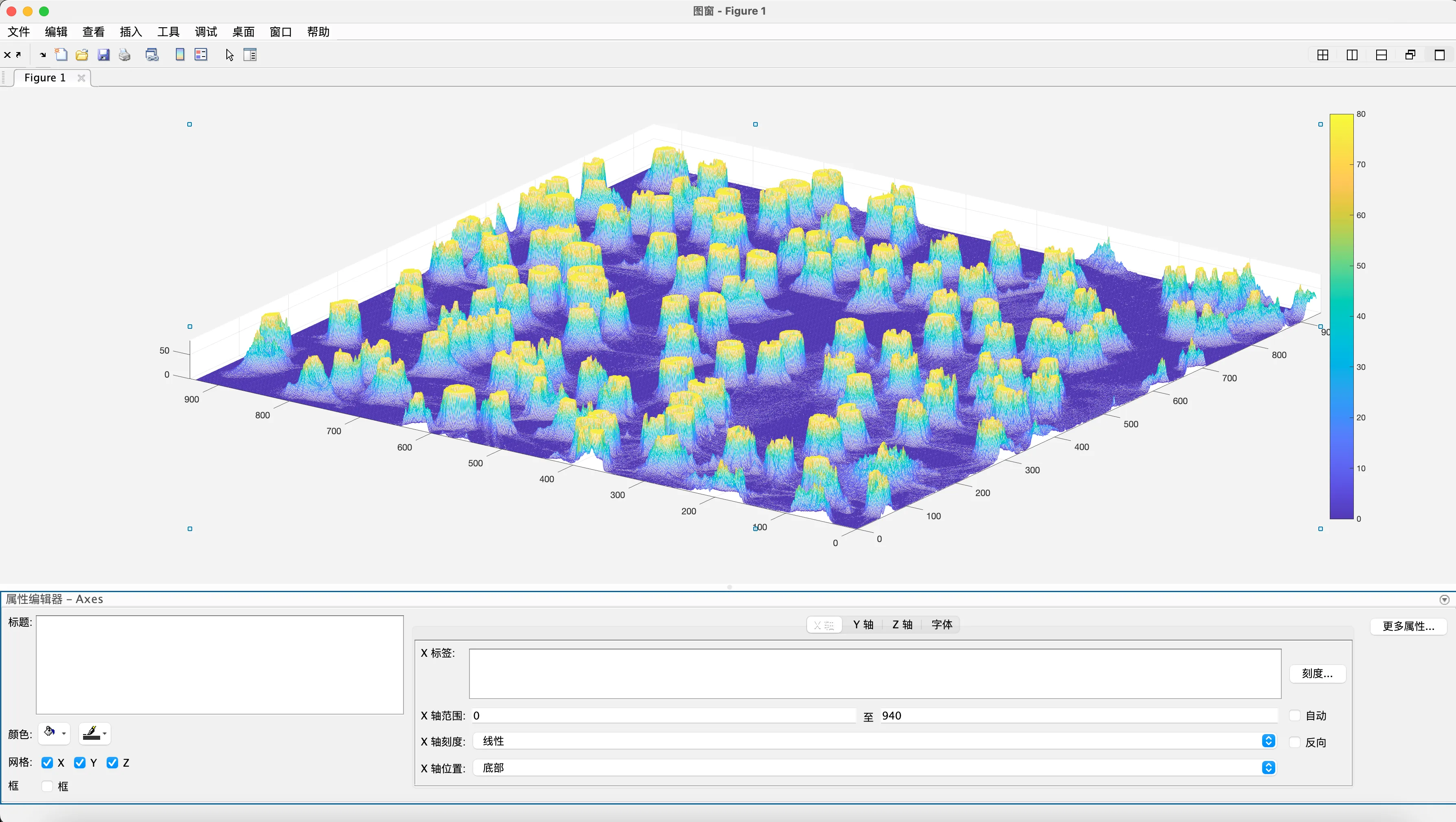Click the X axis range maximum 940 field
The image size is (1456, 822).
click(1079, 716)
